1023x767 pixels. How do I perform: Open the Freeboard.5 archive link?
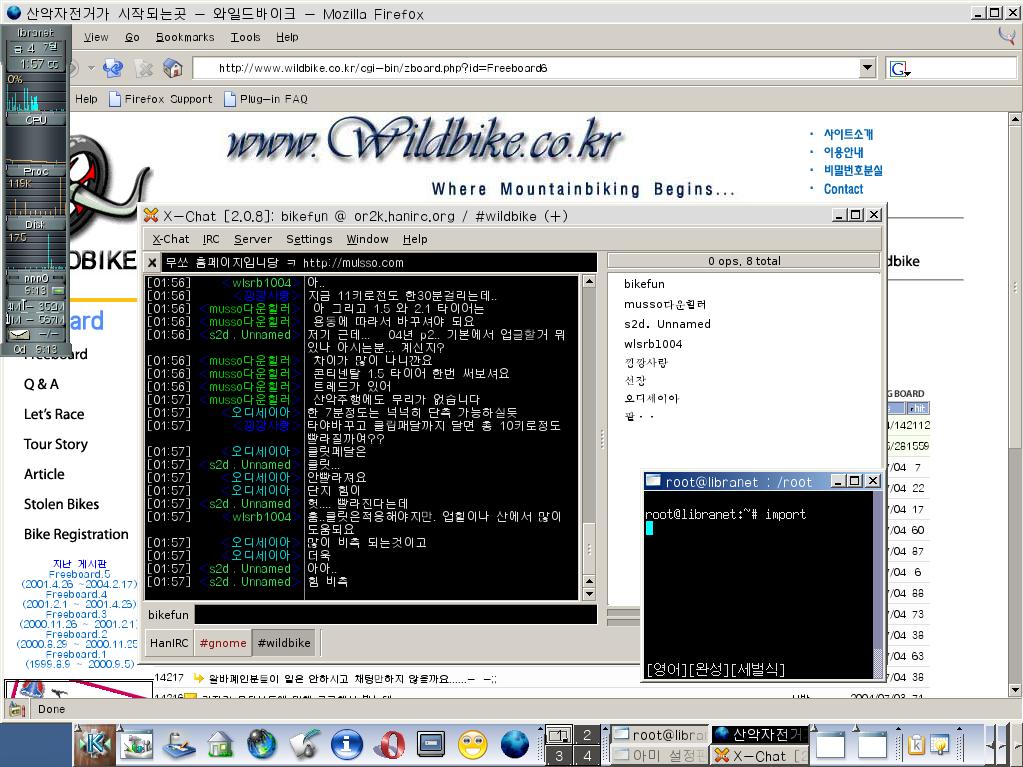80,575
